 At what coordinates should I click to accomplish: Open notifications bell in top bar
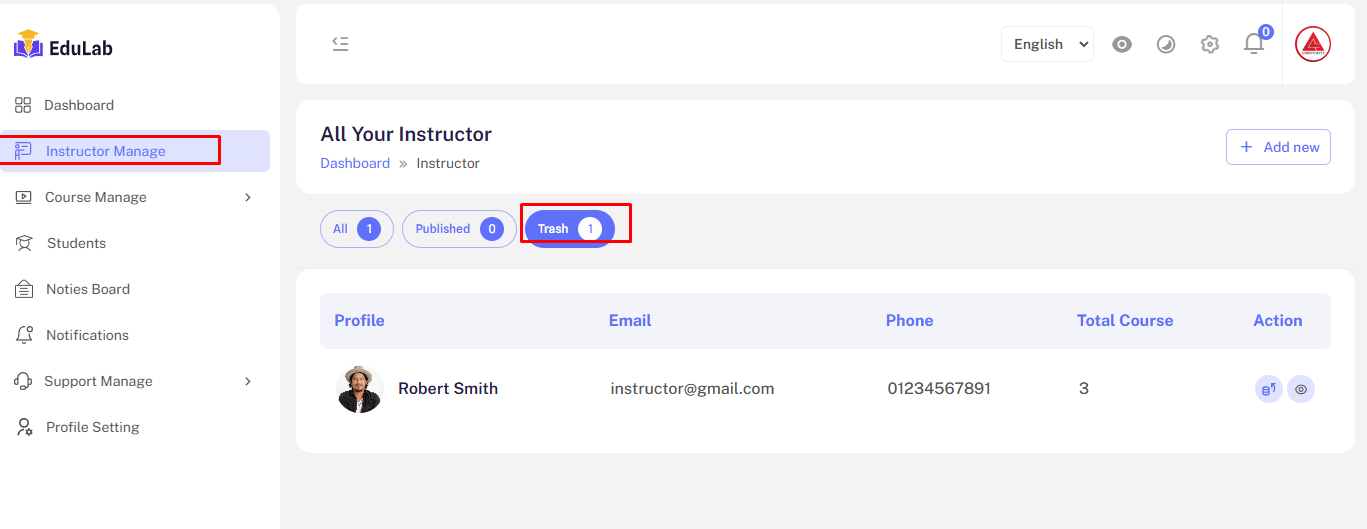point(1253,44)
